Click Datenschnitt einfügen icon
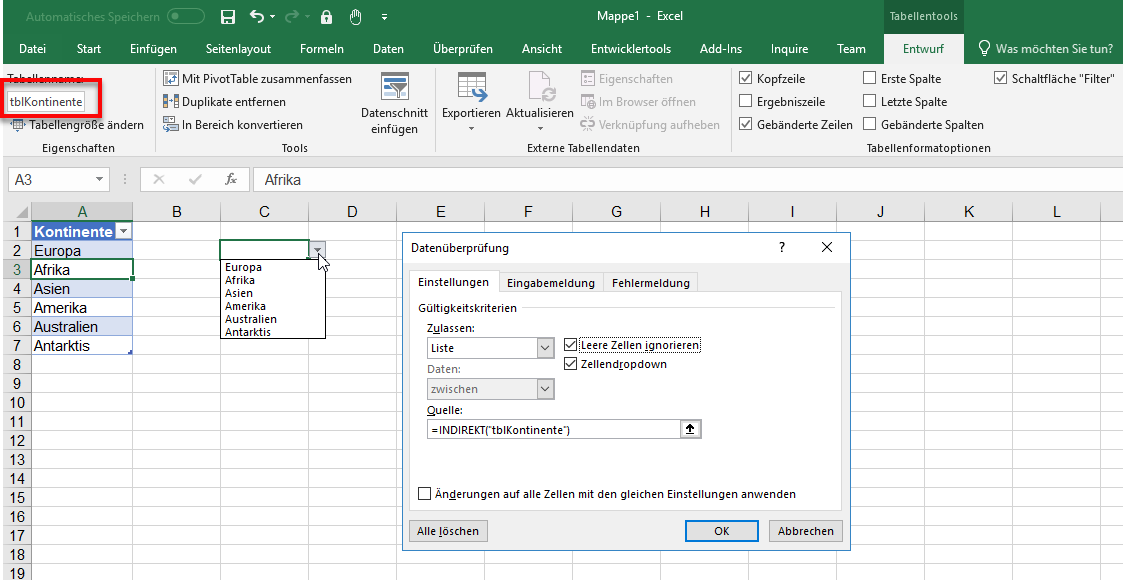The height and width of the screenshot is (580, 1123). (x=394, y=88)
